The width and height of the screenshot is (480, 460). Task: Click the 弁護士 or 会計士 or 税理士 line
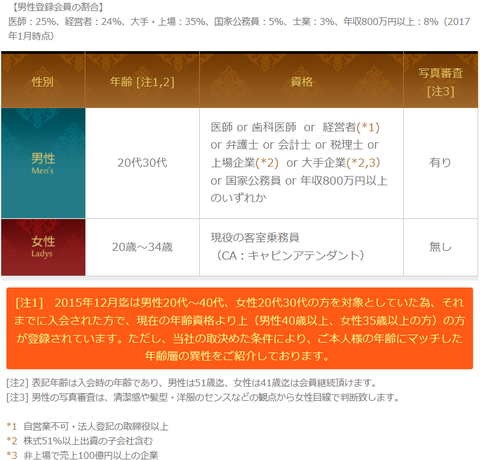tap(295, 145)
